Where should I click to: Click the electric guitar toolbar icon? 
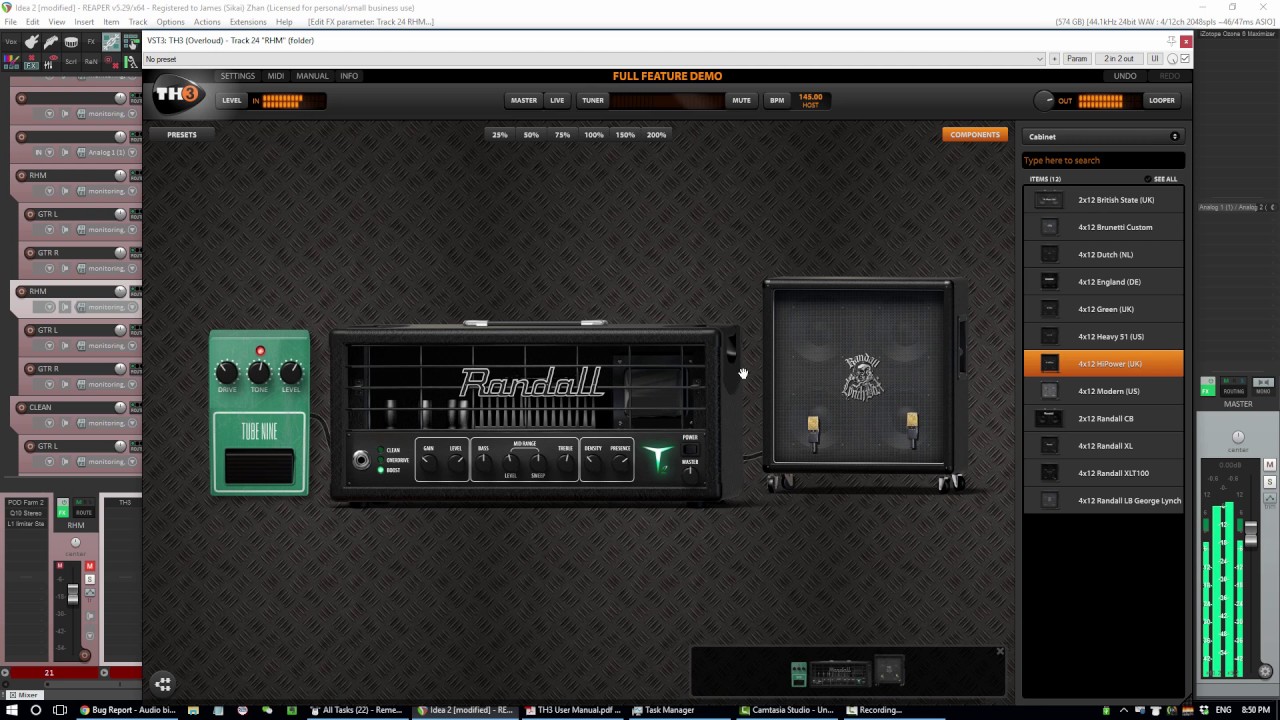coord(31,42)
